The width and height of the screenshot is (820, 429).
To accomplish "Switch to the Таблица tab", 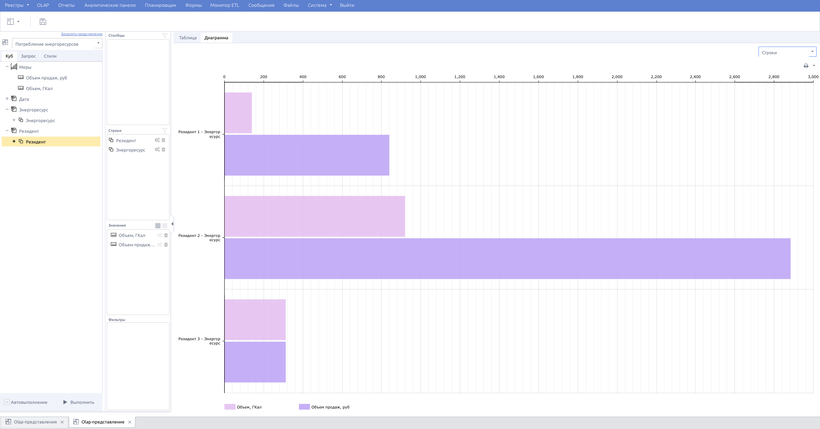I will tap(187, 38).
